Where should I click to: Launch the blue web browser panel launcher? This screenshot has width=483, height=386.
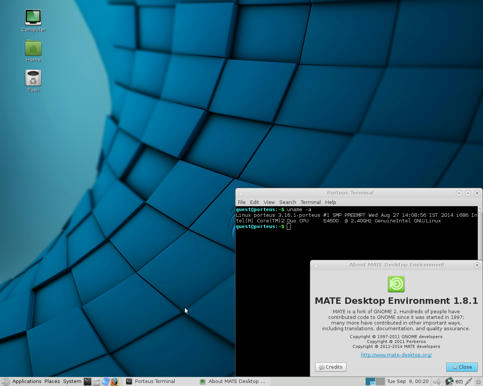coord(105,381)
